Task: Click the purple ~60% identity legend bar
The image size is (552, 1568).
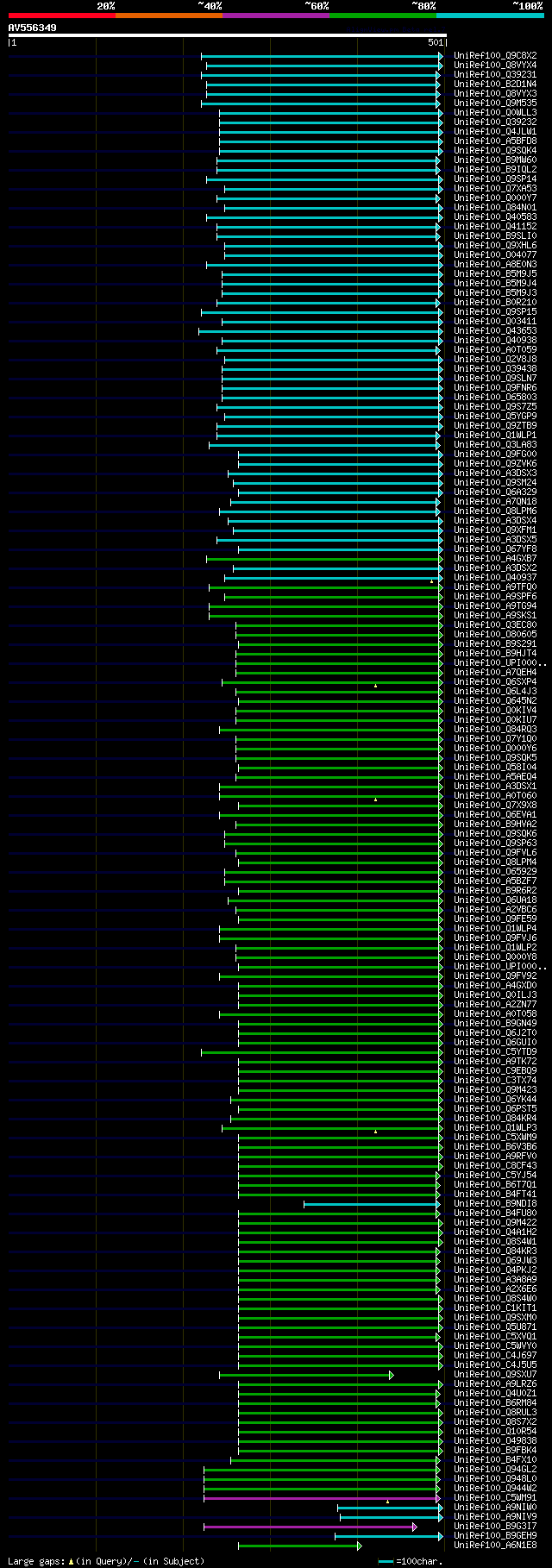Action: 275,16
